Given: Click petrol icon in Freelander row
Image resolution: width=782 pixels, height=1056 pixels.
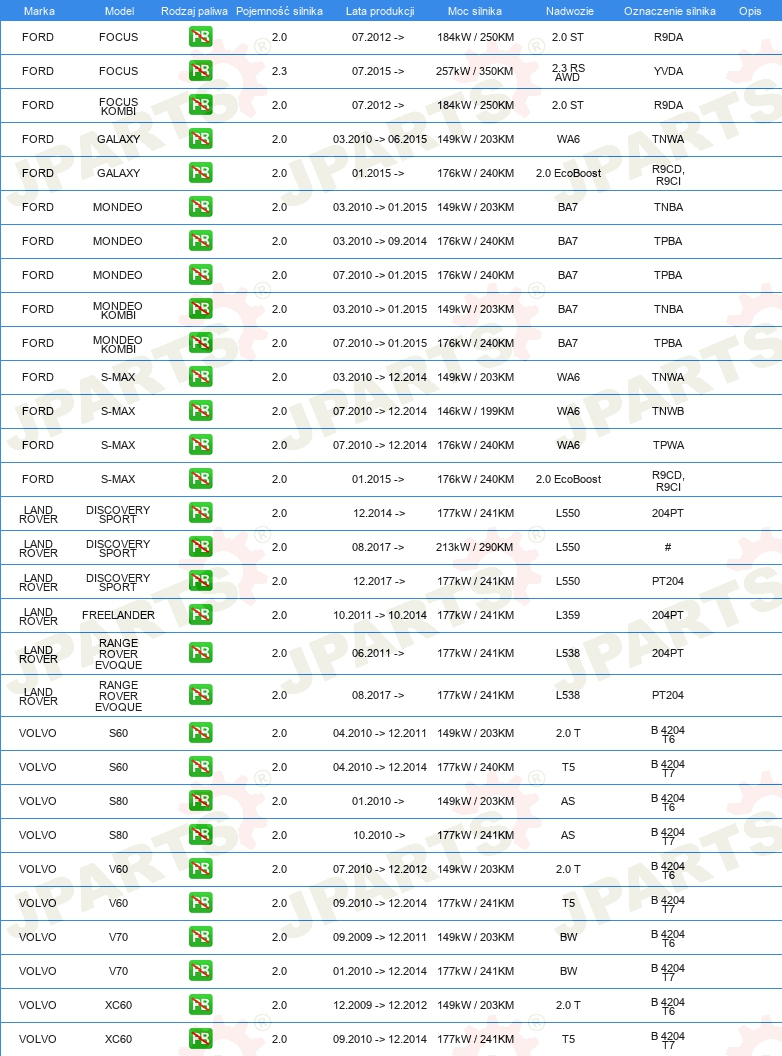Looking at the screenshot, I should [201, 615].
